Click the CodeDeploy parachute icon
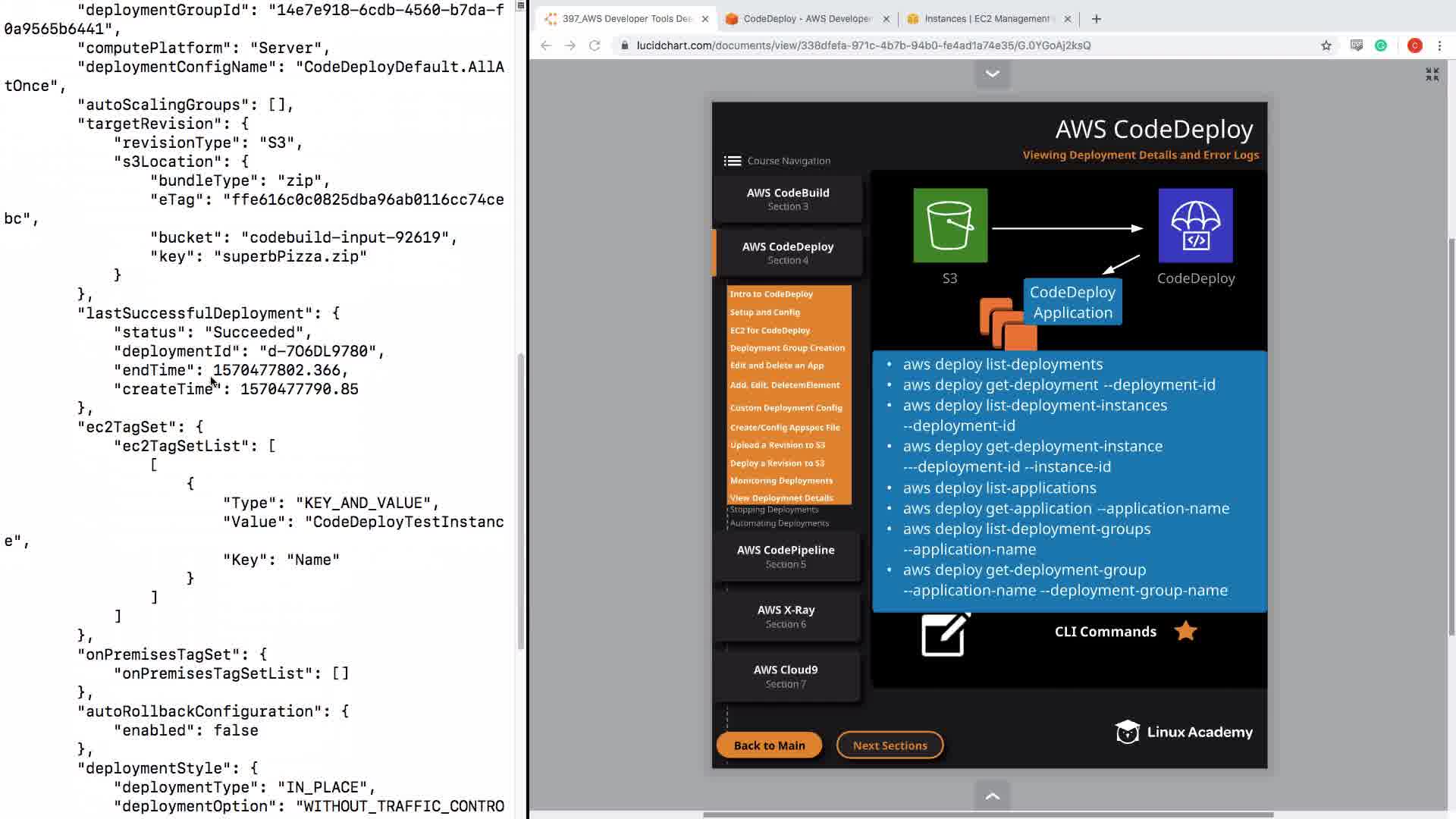The height and width of the screenshot is (819, 1456). click(x=1195, y=225)
